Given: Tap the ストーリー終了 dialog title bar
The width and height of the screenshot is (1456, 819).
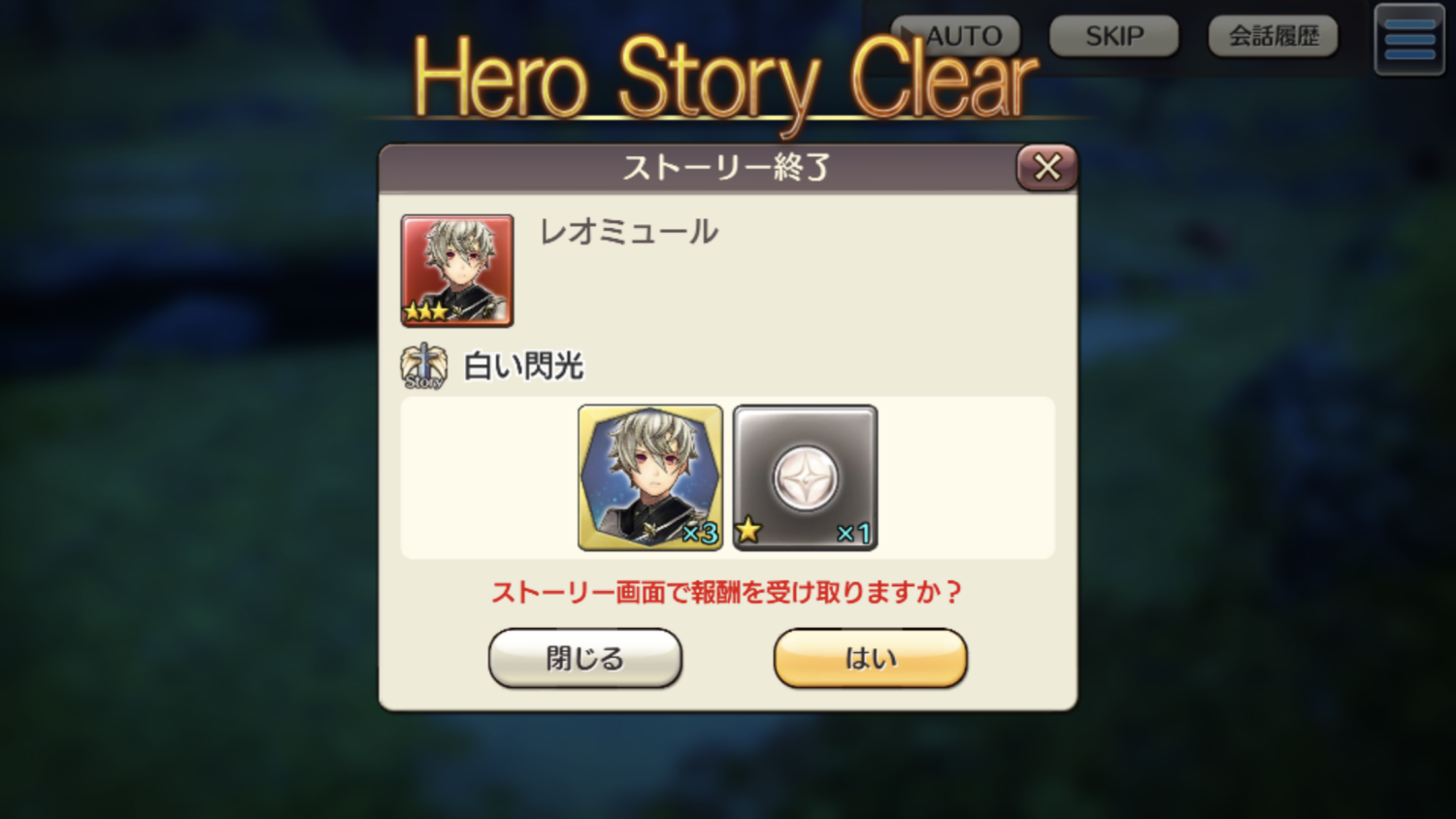Looking at the screenshot, I should pos(697,168).
